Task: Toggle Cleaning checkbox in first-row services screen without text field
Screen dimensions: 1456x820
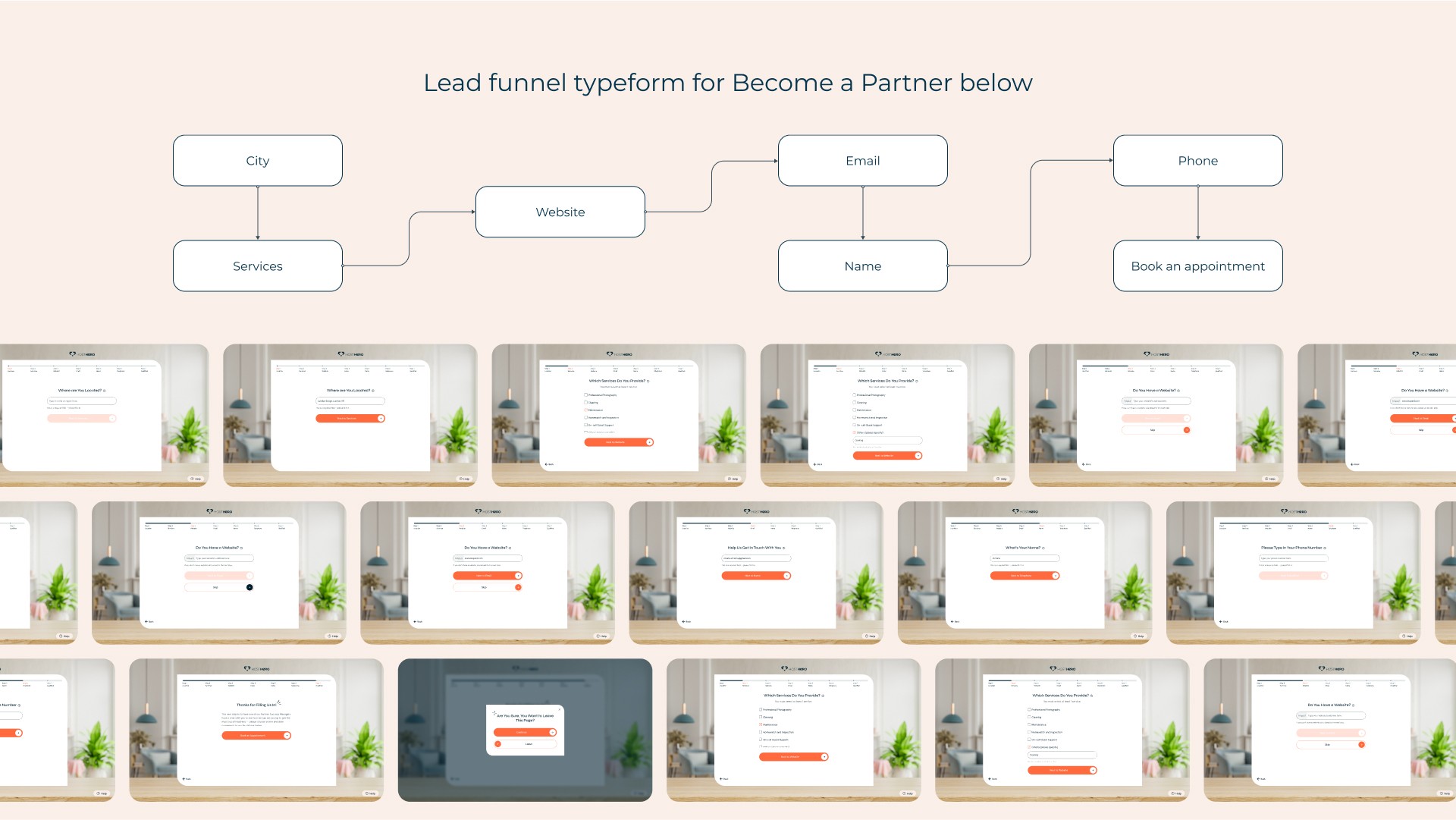Action: pos(586,403)
